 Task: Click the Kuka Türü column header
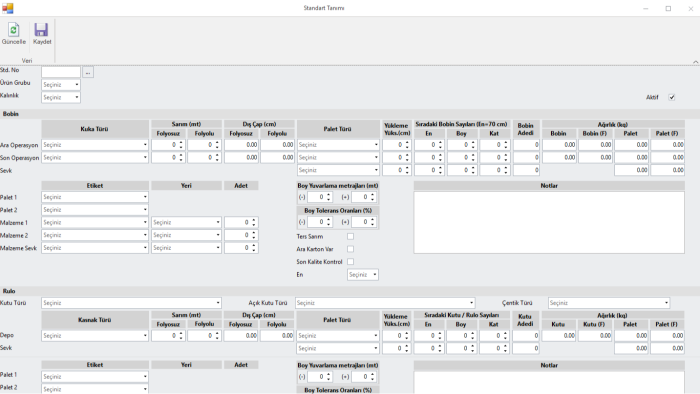coord(95,129)
